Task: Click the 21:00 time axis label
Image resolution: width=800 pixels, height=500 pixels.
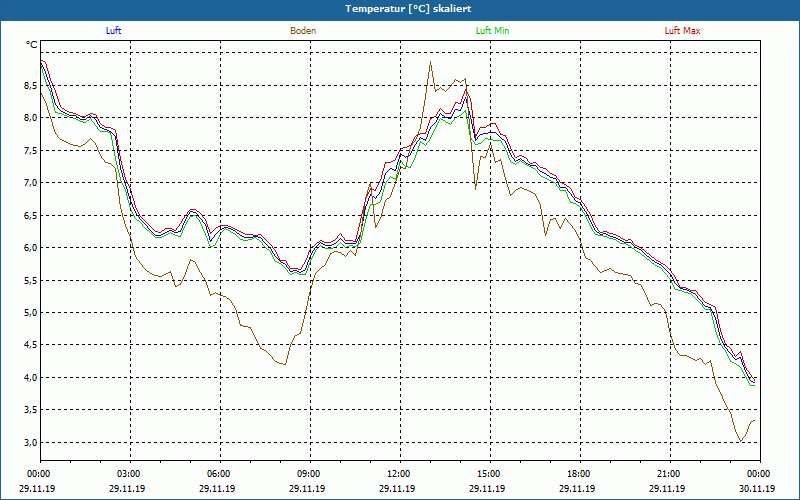Action: pyautogui.click(x=670, y=474)
